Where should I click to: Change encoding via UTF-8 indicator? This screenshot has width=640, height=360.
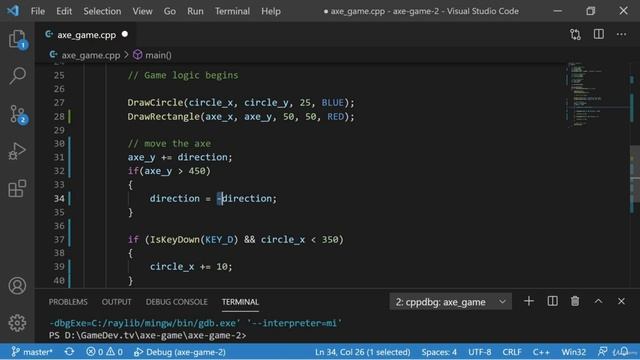(x=480, y=351)
